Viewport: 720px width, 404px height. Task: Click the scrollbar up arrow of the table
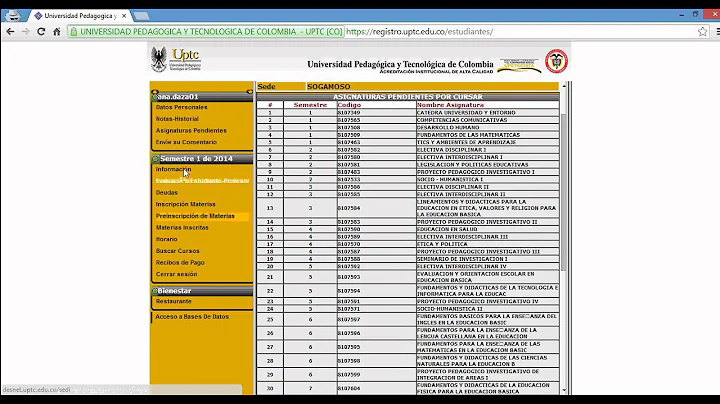[x=564, y=85]
